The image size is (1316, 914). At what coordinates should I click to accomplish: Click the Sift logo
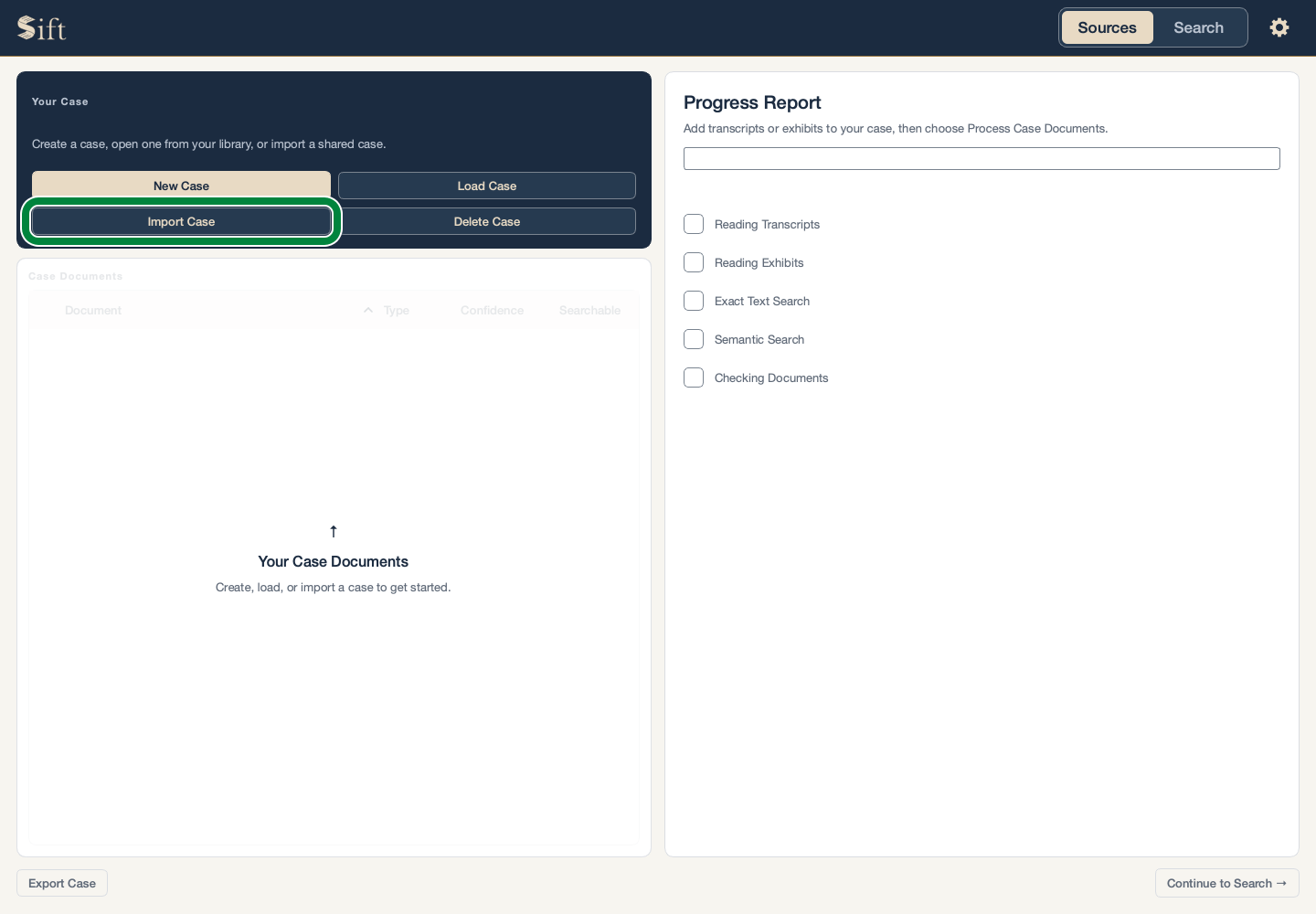click(x=42, y=28)
